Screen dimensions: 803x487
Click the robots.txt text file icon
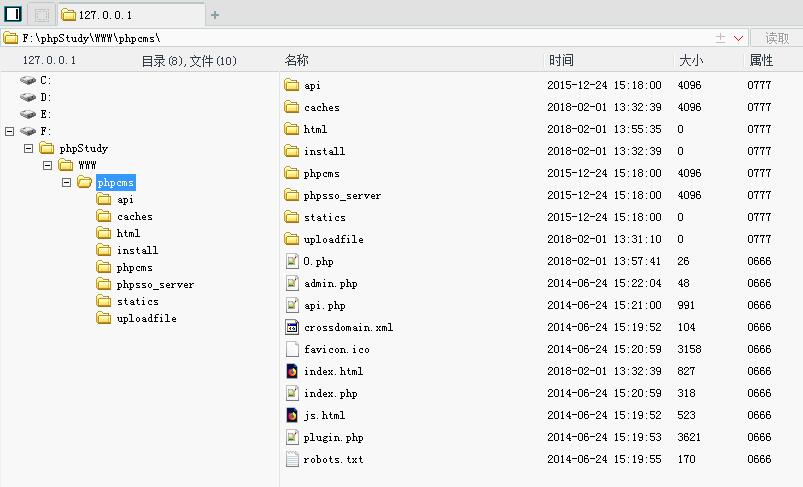(x=292, y=459)
